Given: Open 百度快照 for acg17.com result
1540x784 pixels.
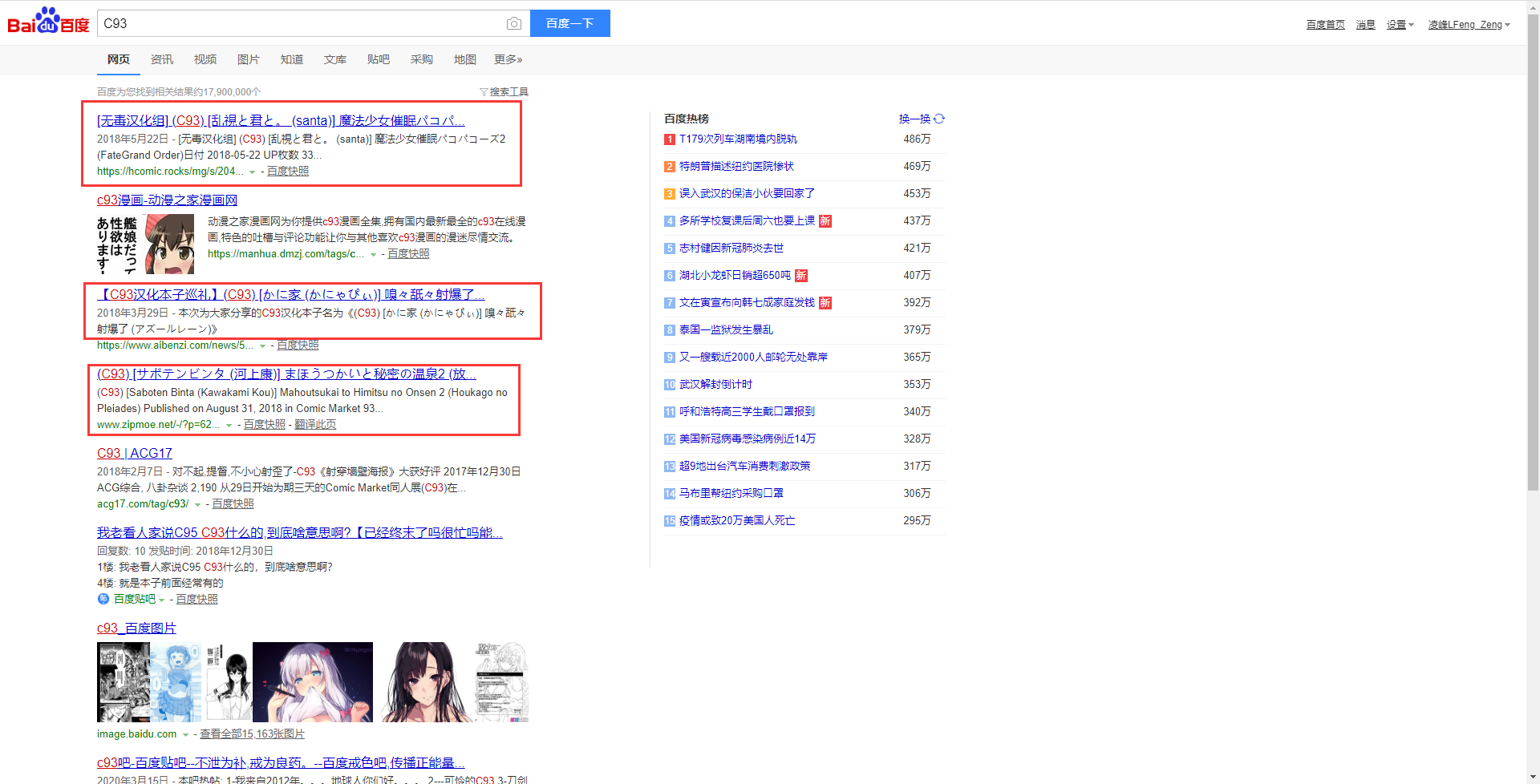Looking at the screenshot, I should tap(233, 504).
